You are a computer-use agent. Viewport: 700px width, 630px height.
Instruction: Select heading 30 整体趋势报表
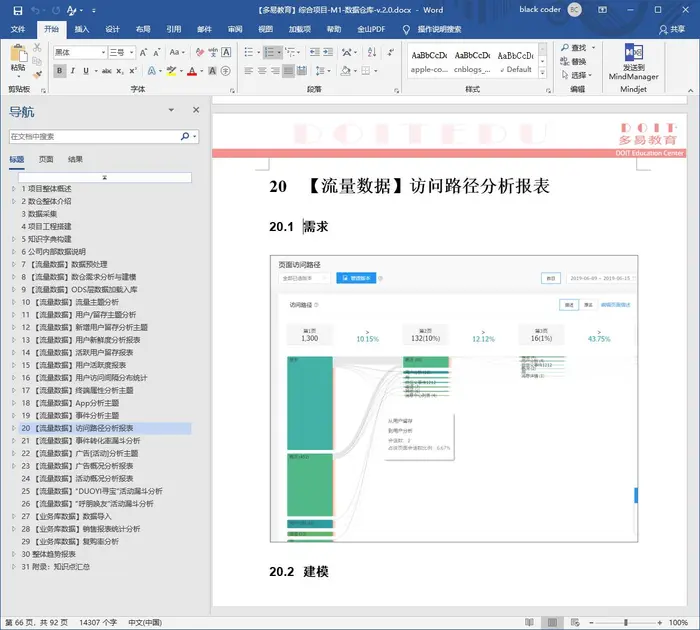click(x=49, y=554)
